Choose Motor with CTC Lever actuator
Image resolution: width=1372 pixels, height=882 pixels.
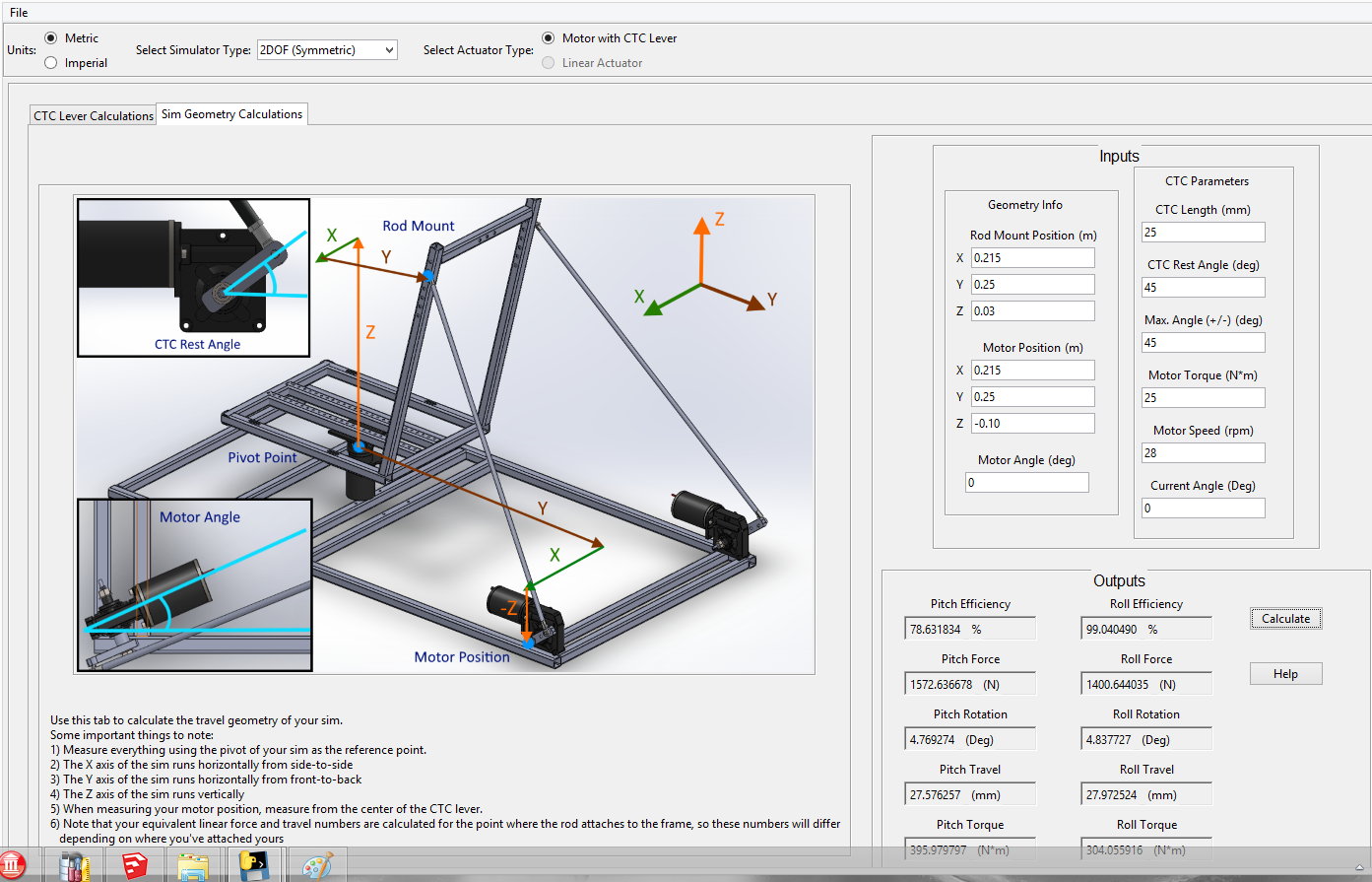point(549,38)
